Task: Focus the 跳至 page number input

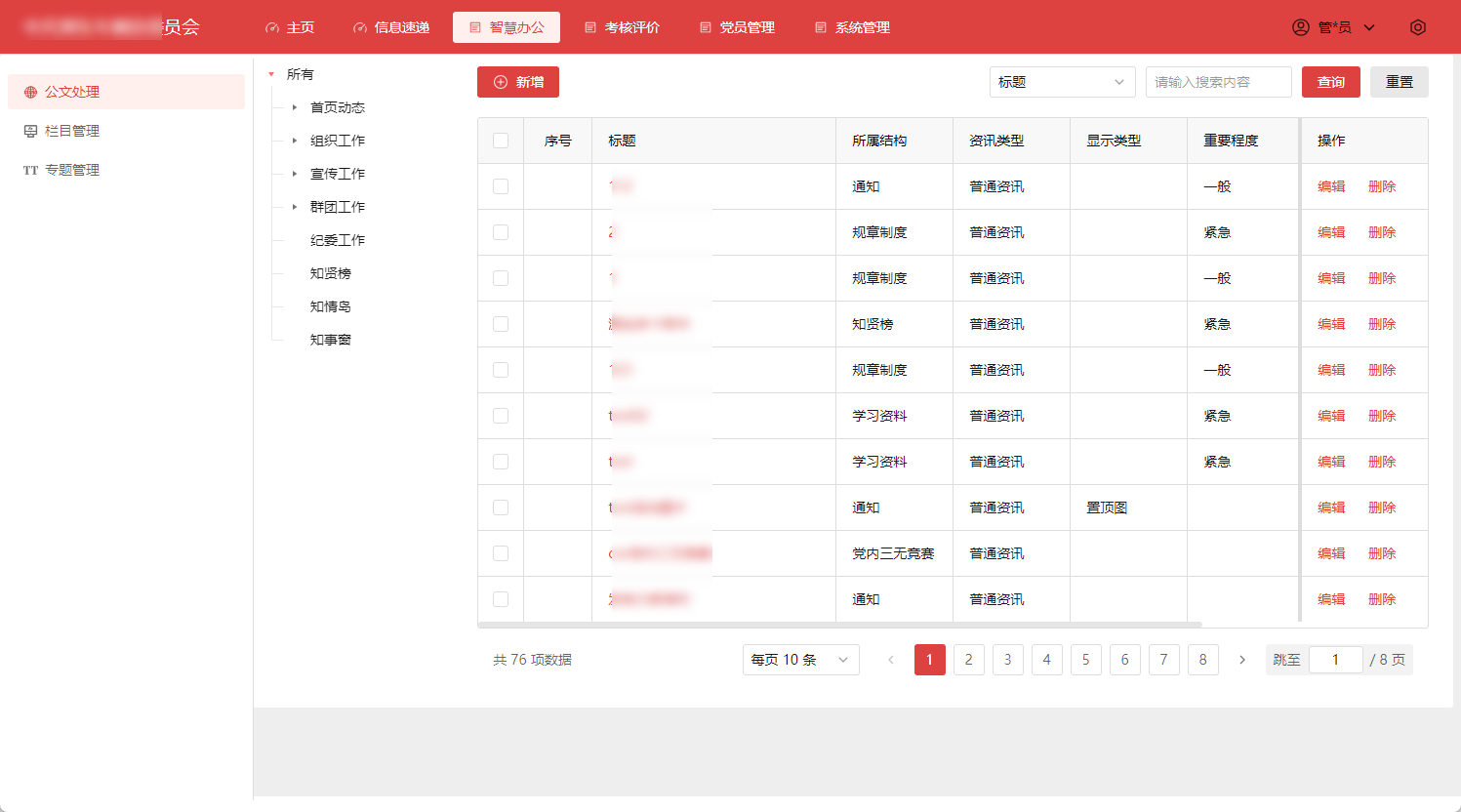Action: click(1336, 660)
